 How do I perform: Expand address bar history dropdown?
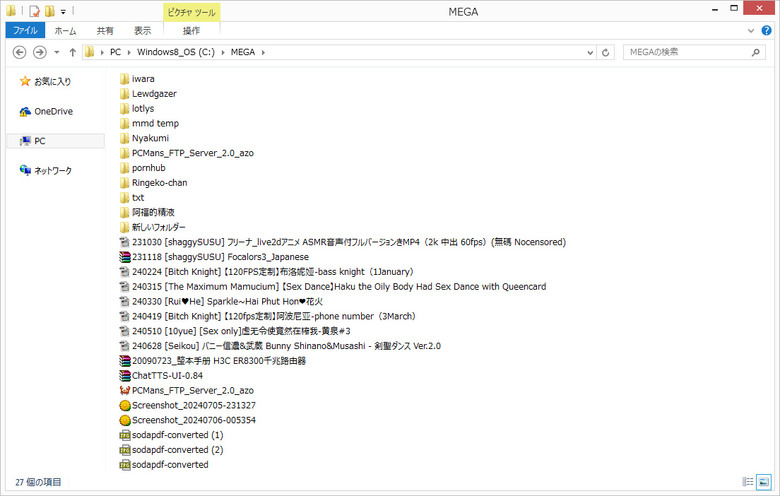(590, 52)
